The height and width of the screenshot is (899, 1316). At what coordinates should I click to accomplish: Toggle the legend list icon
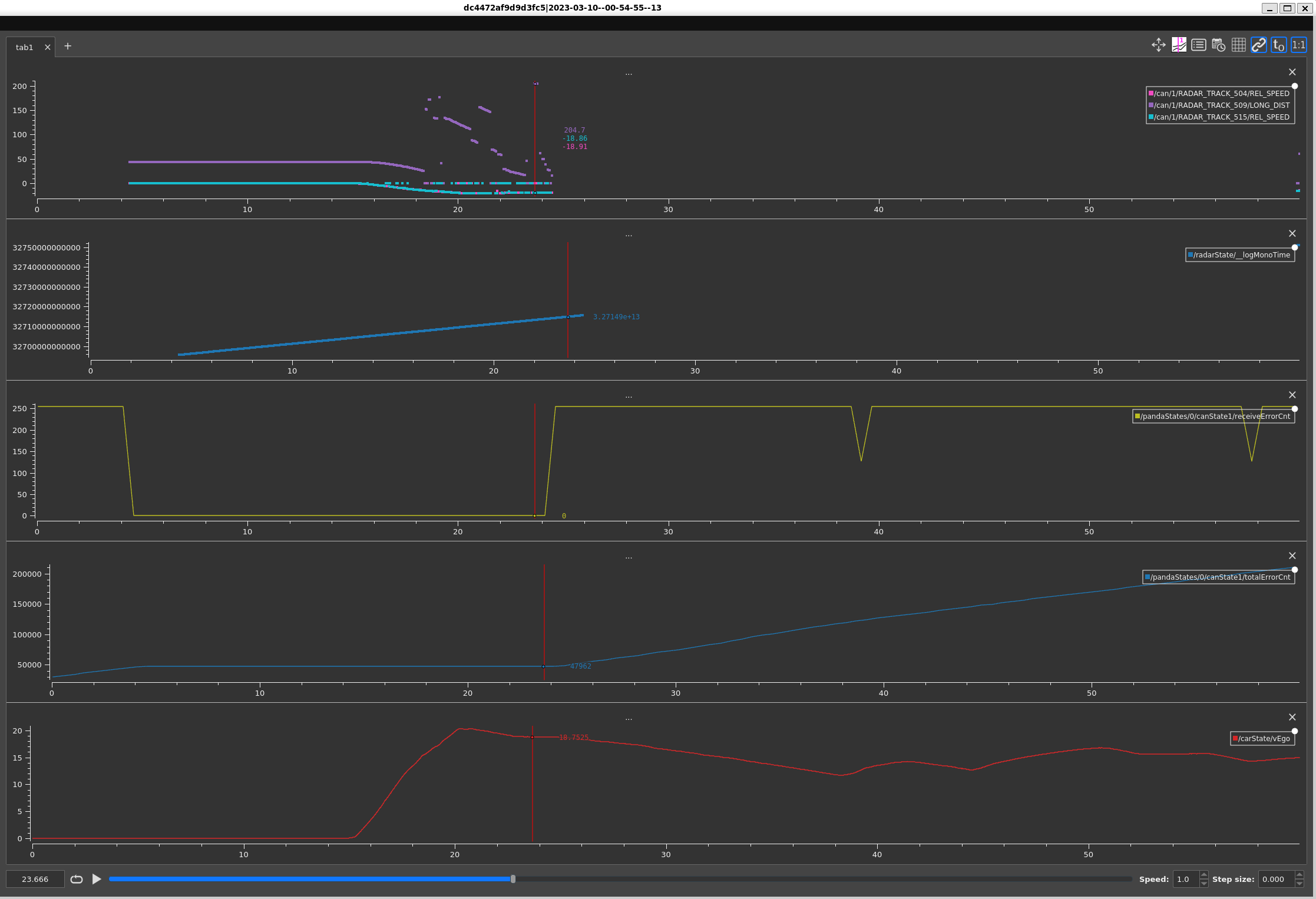pos(1198,45)
